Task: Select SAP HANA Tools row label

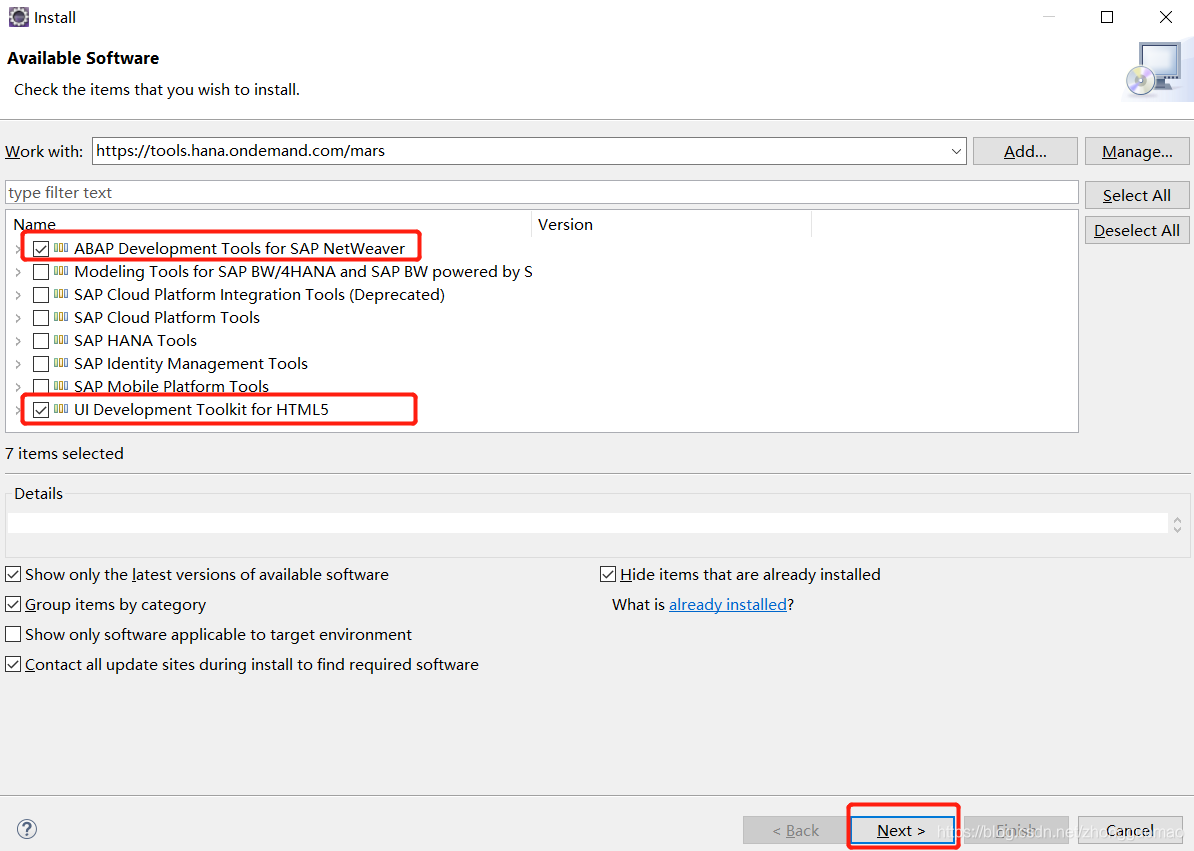Action: tap(136, 340)
